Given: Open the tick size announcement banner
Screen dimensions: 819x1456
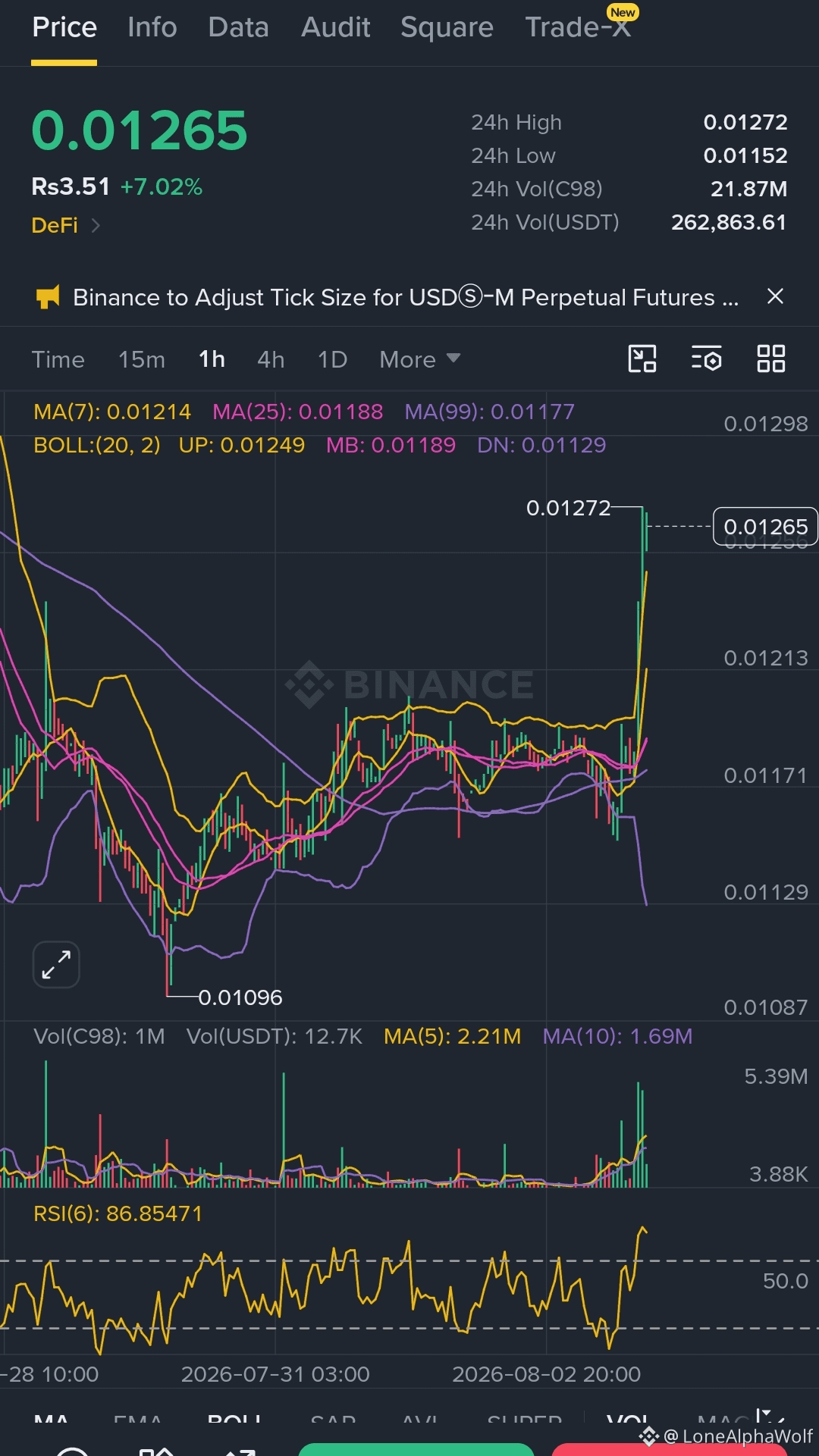Looking at the screenshot, I should [x=406, y=297].
